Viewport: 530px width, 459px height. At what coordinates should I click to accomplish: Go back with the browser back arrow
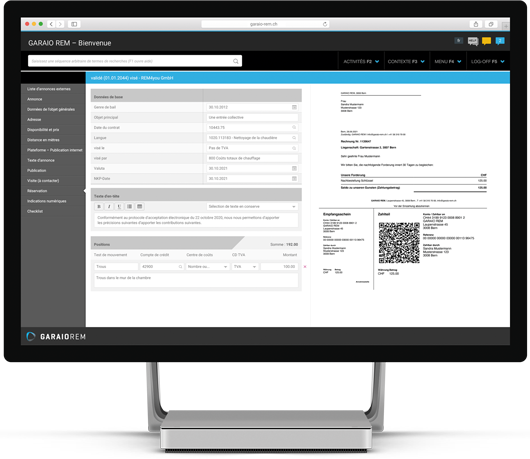(x=51, y=24)
